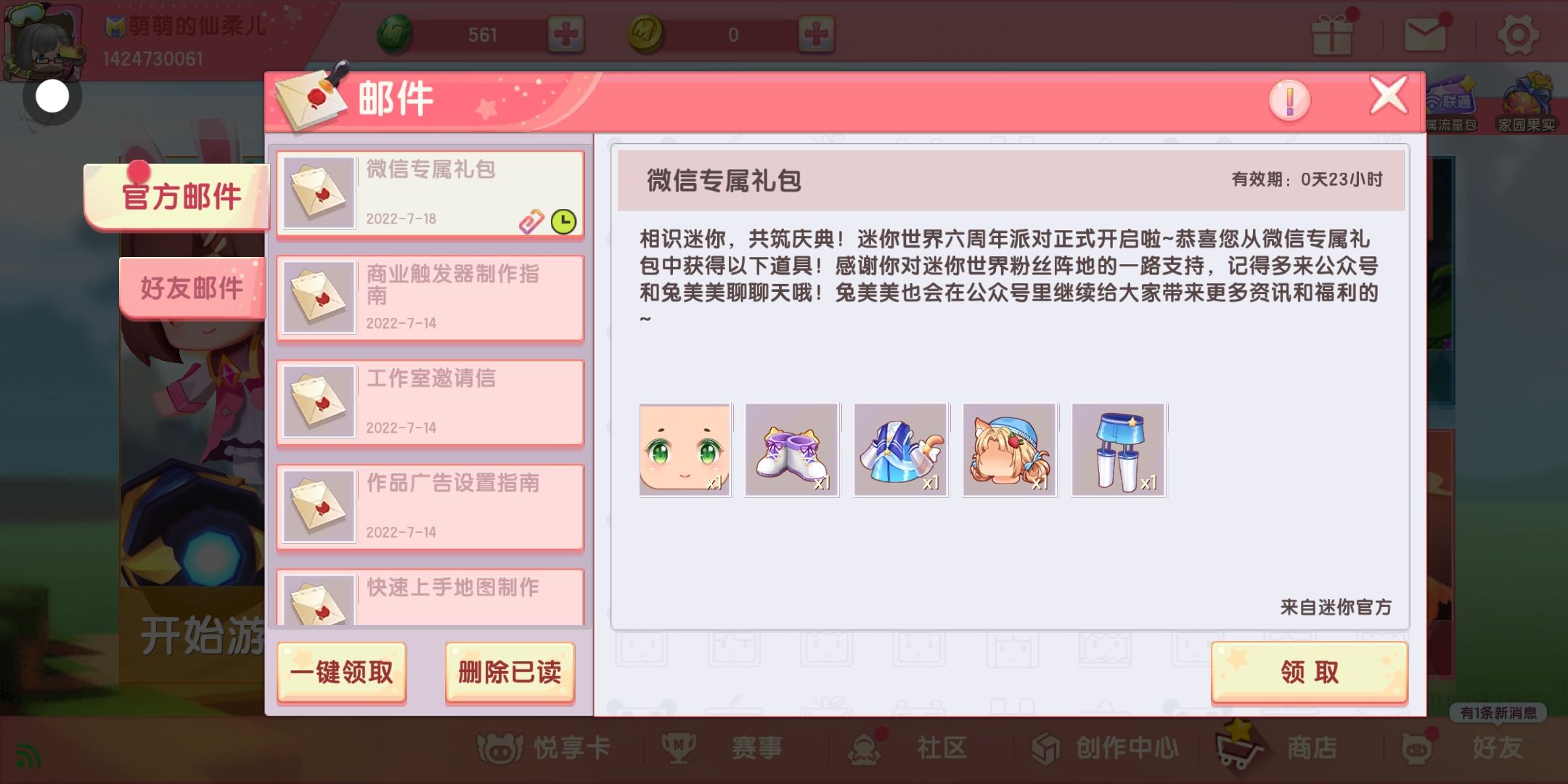Click the 一键领取 button
The width and height of the screenshot is (1568, 784).
(341, 672)
